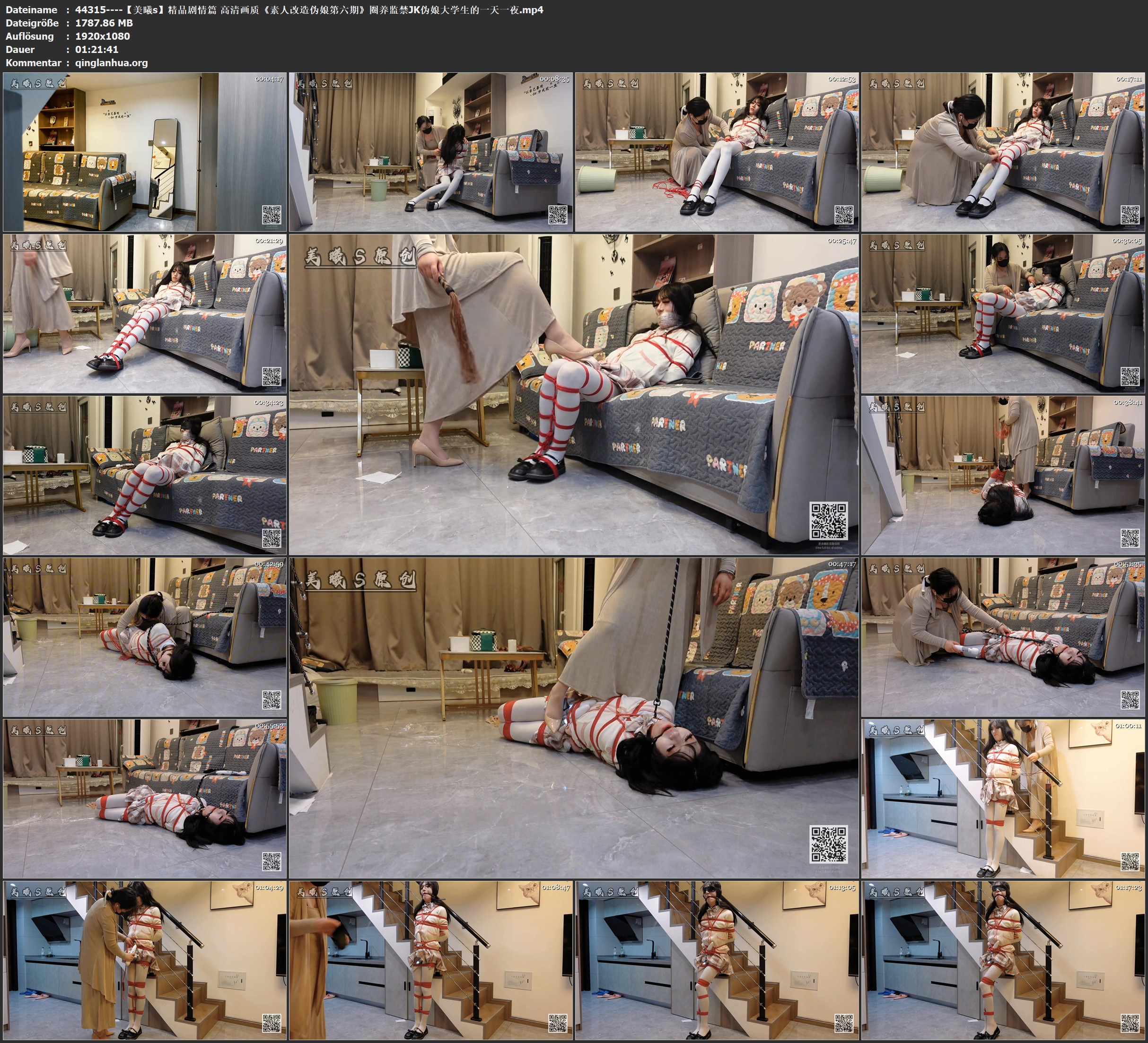Click the 1787.86 MB file size value

[104, 23]
